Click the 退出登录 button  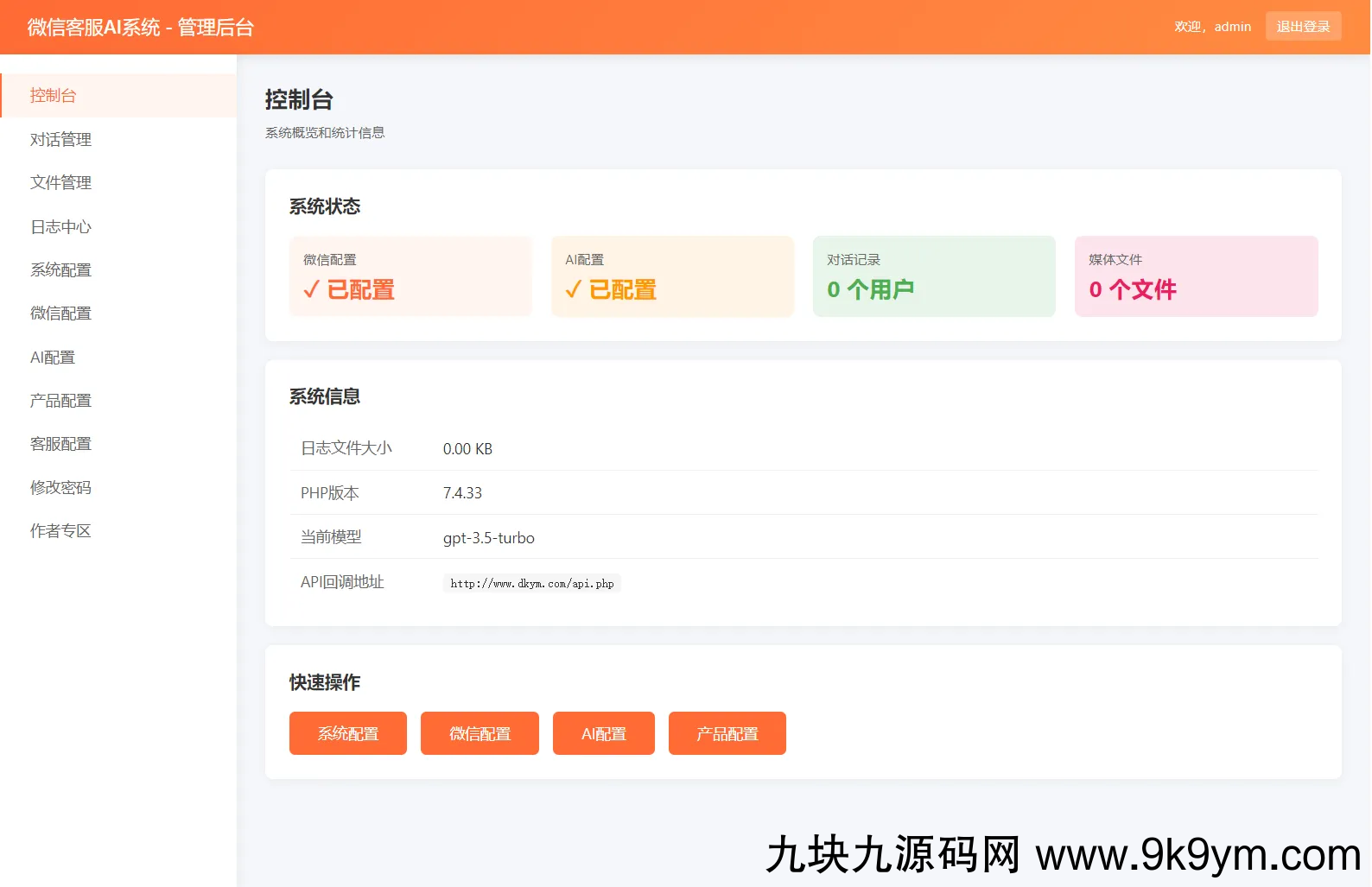tap(1303, 26)
